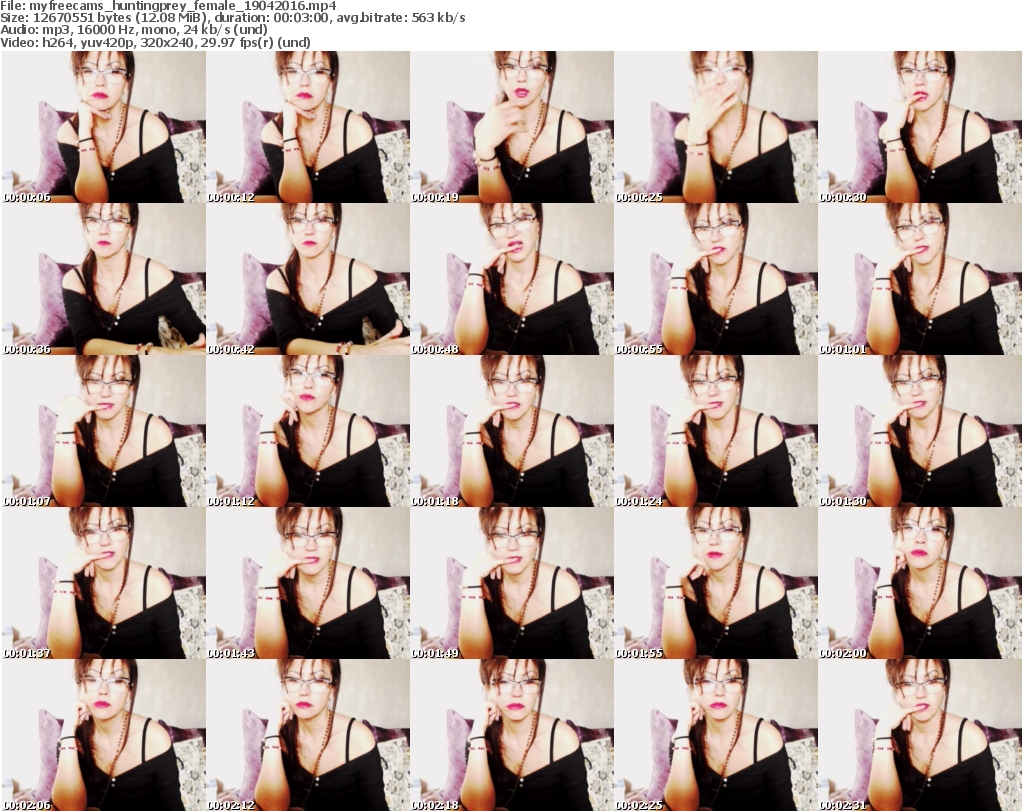Select the frame timestamped 00:02:00
Image resolution: width=1024 pixels, height=811 pixels.
pos(920,583)
